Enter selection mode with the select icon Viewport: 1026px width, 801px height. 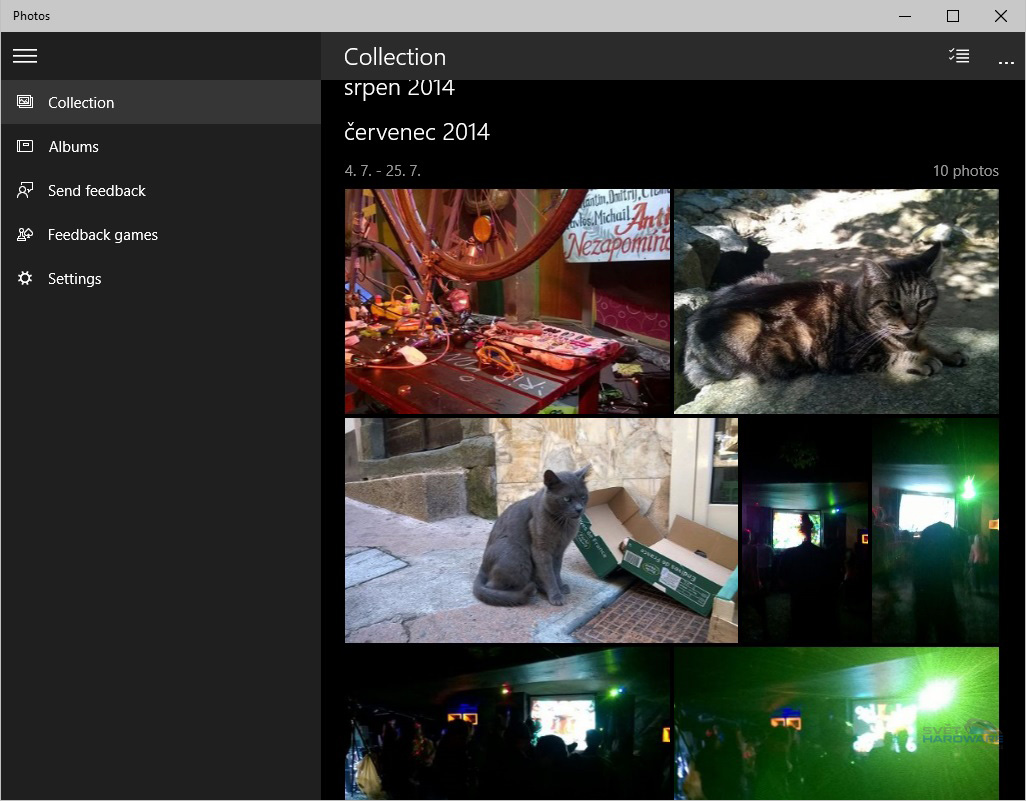tap(958, 56)
